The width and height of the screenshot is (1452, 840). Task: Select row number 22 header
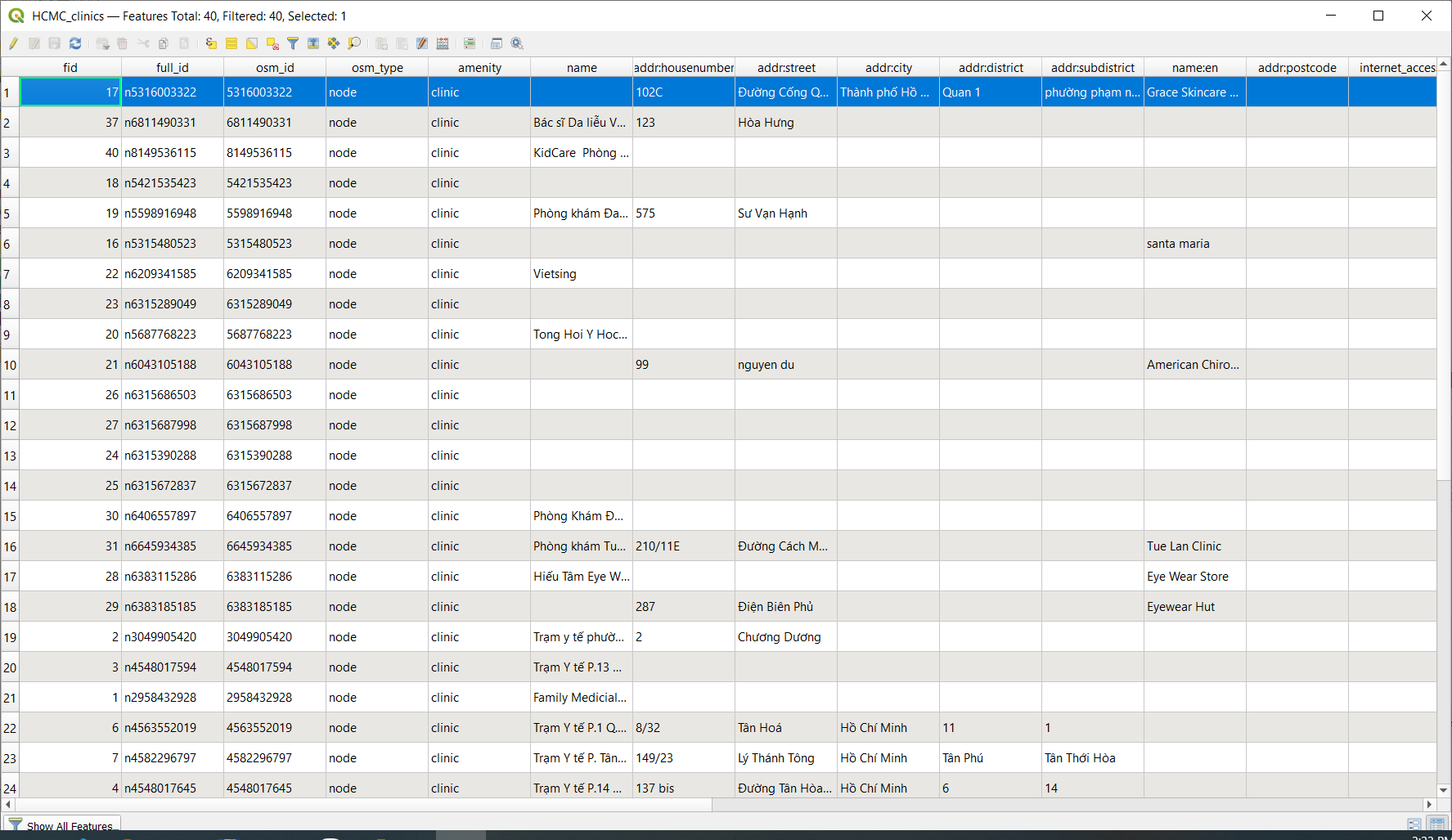tap(10, 728)
